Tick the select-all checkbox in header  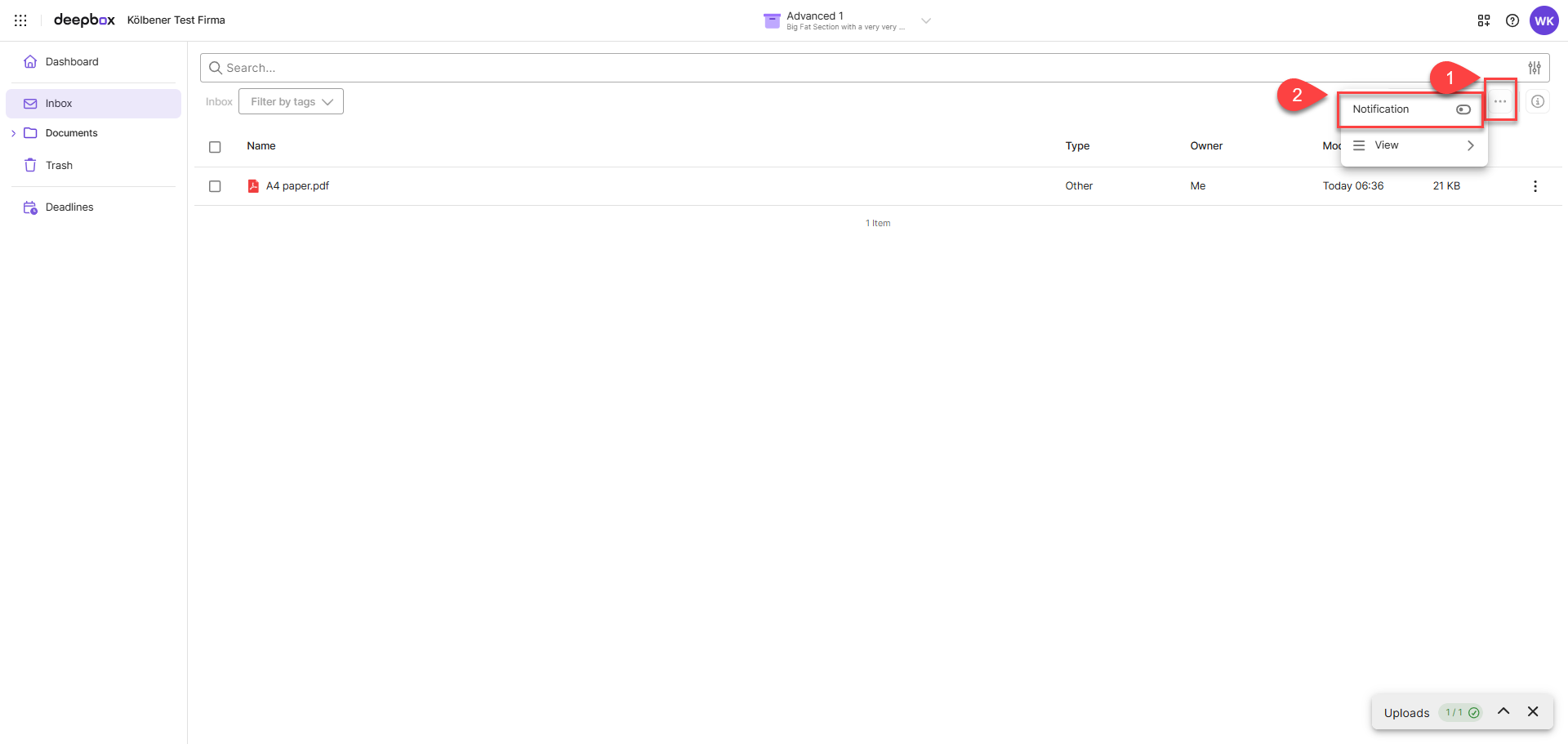215,147
